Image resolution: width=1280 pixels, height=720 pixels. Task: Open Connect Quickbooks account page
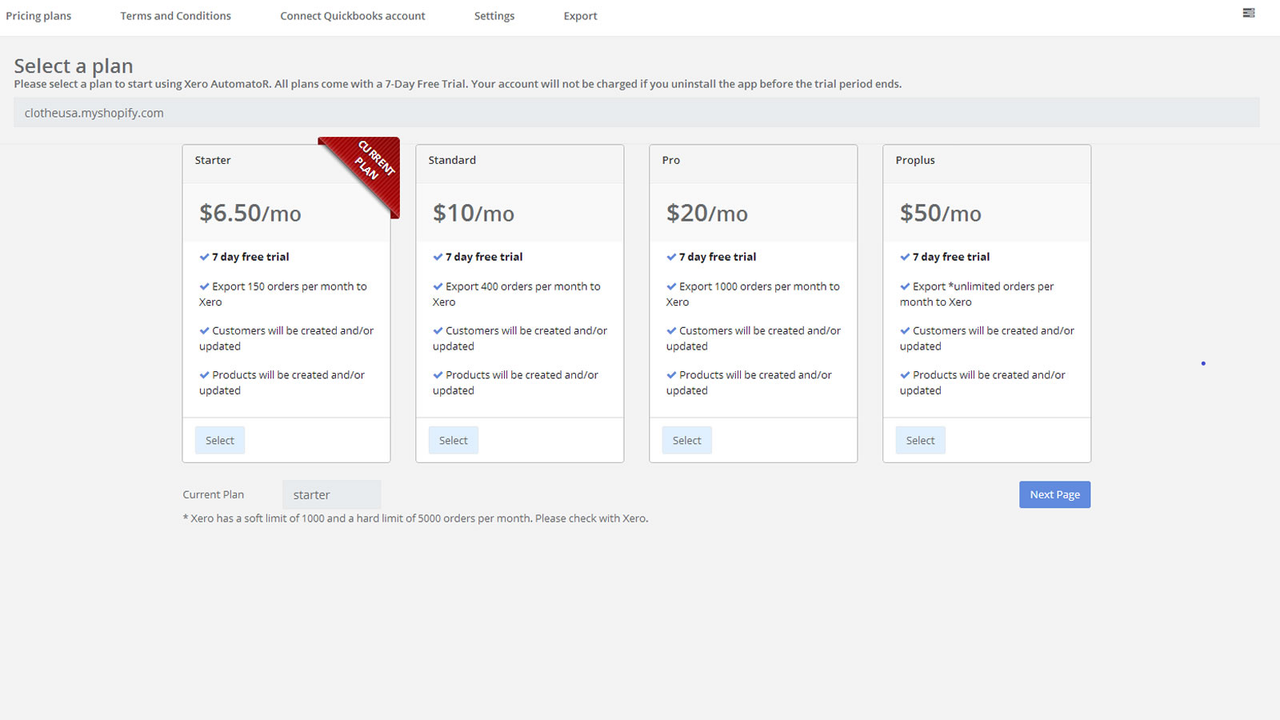tap(352, 16)
